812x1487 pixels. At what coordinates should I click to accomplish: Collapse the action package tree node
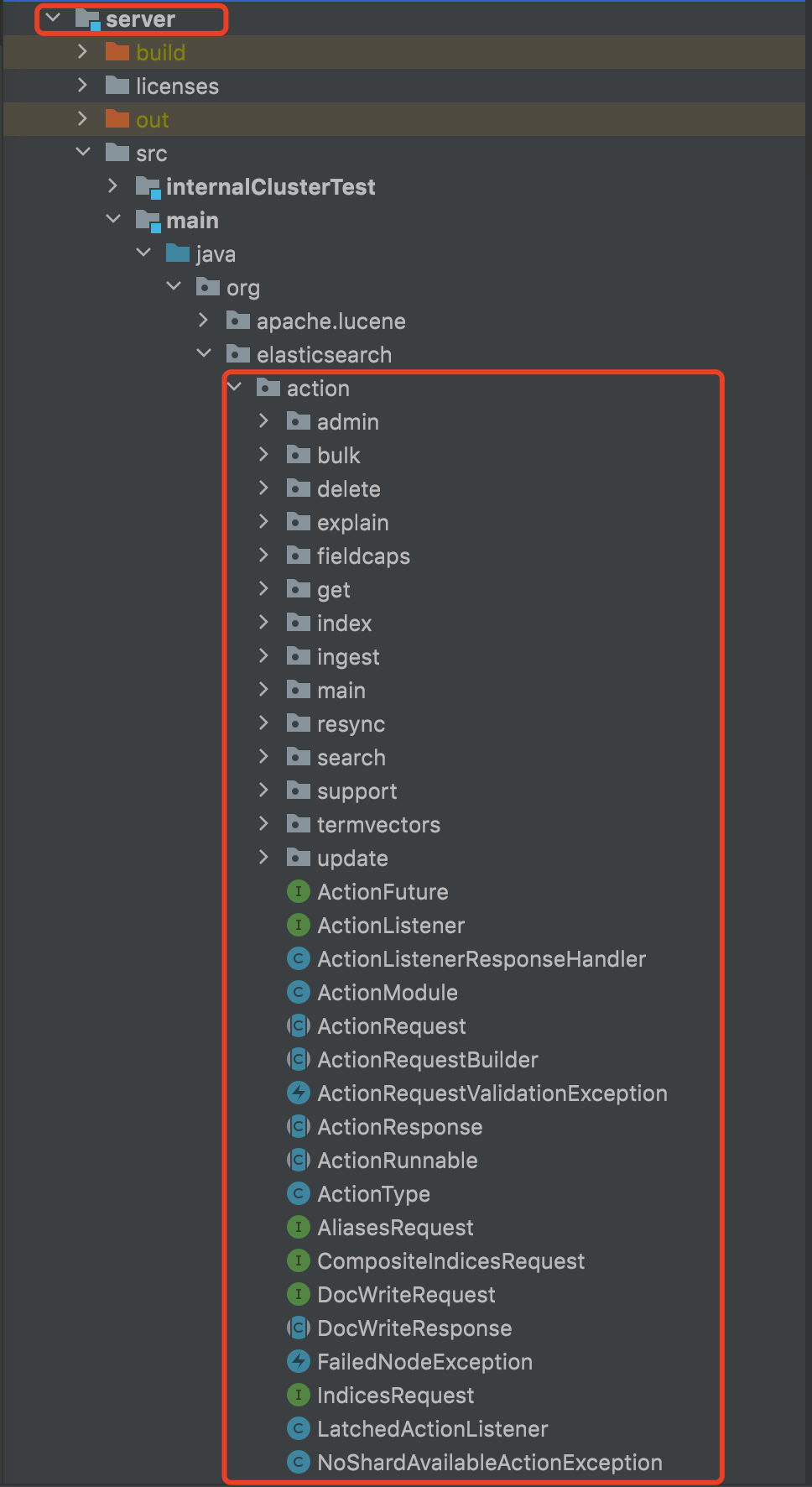point(236,388)
